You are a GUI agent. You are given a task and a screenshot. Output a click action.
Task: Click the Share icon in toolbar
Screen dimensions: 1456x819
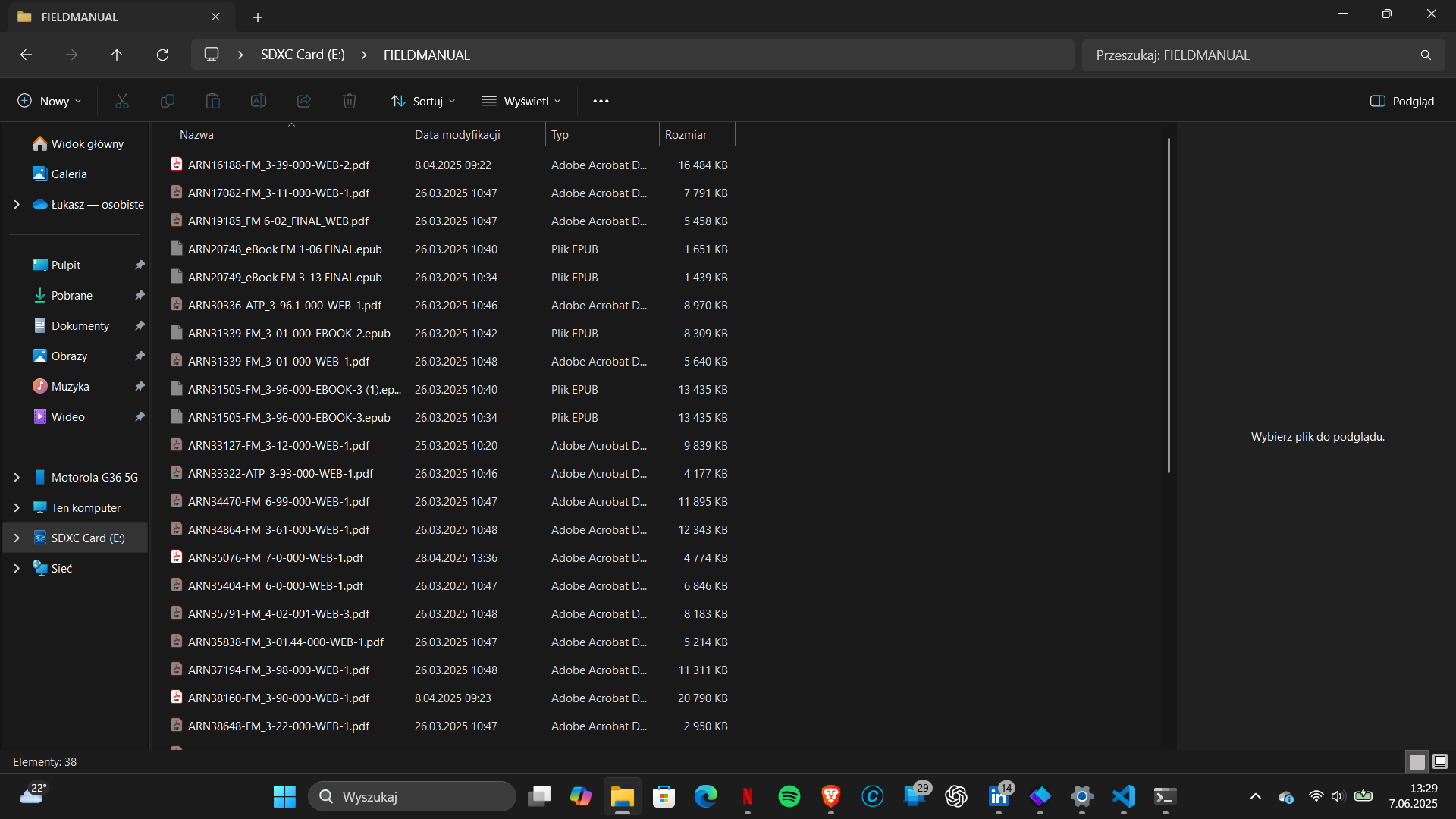point(304,101)
